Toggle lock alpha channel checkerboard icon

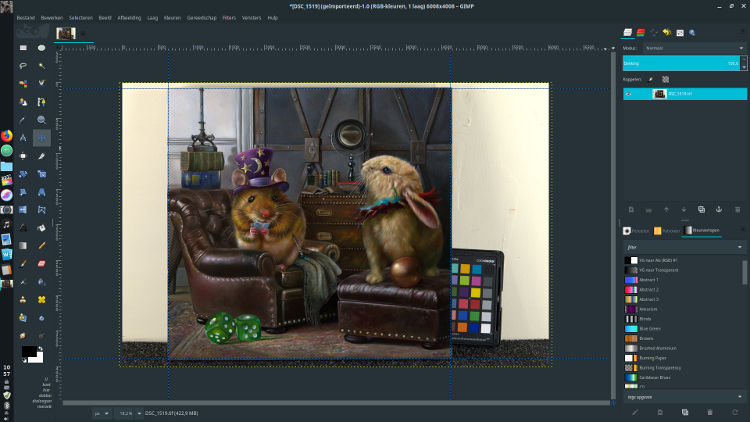pyautogui.click(x=665, y=79)
